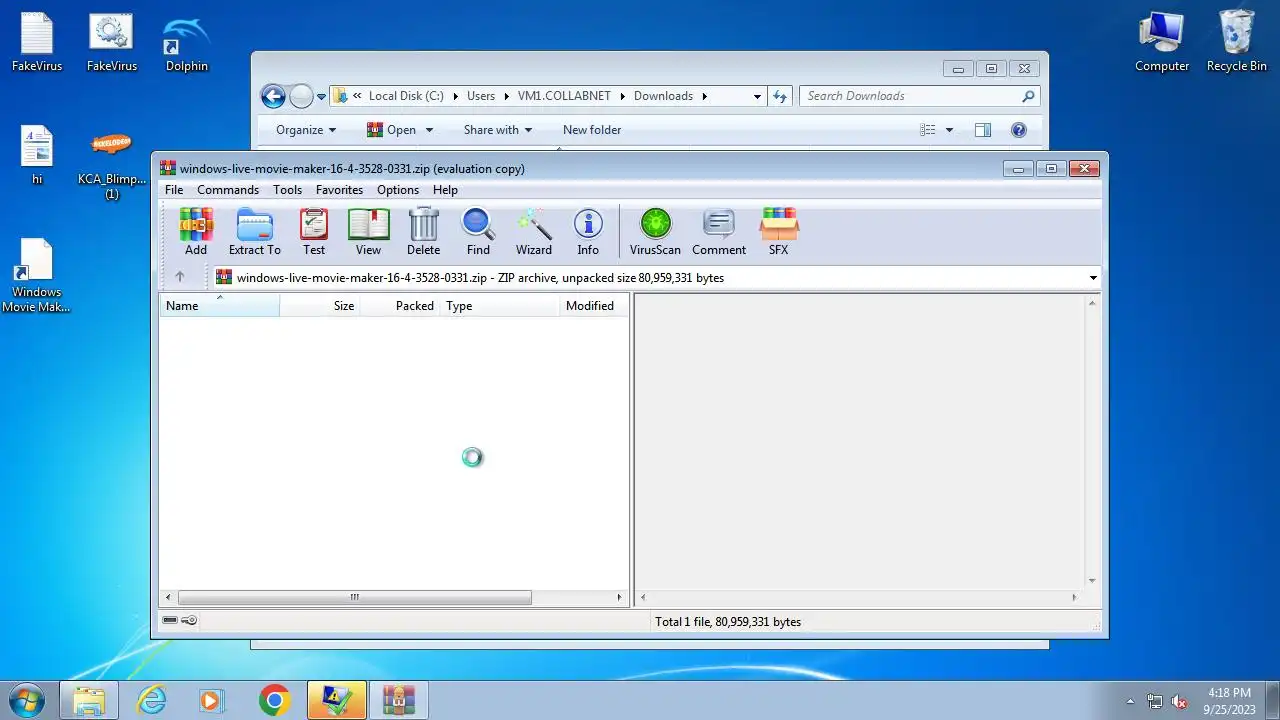Launch the Wizard tool
This screenshot has height=720, width=1280.
[533, 231]
